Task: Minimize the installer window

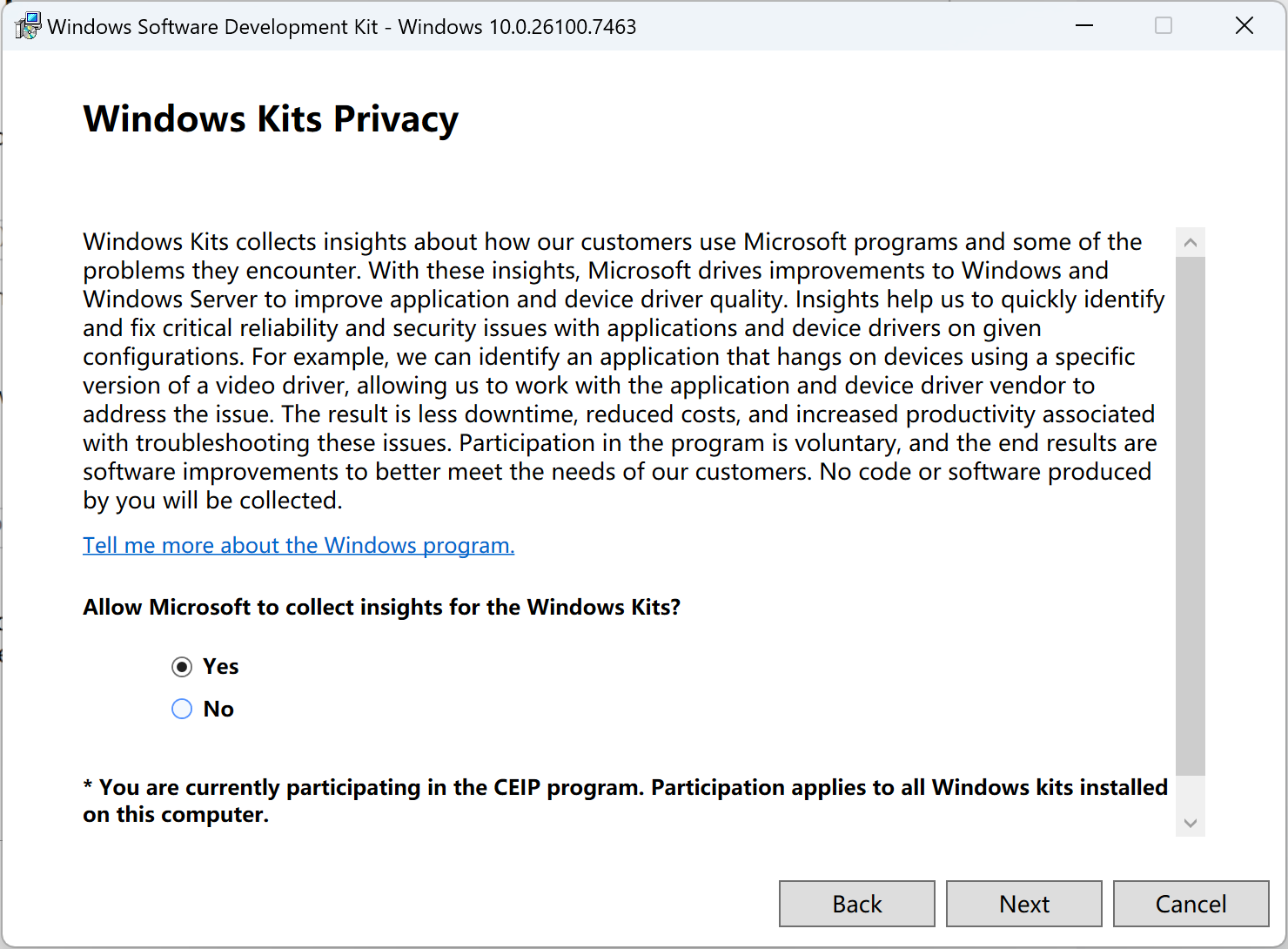Action: click(x=1084, y=25)
